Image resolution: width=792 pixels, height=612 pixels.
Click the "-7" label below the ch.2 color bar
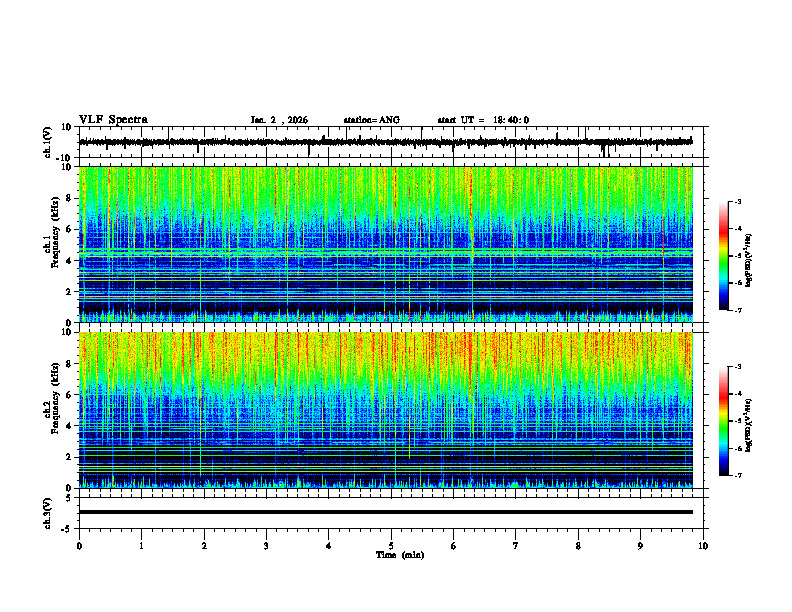pyautogui.click(x=737, y=476)
